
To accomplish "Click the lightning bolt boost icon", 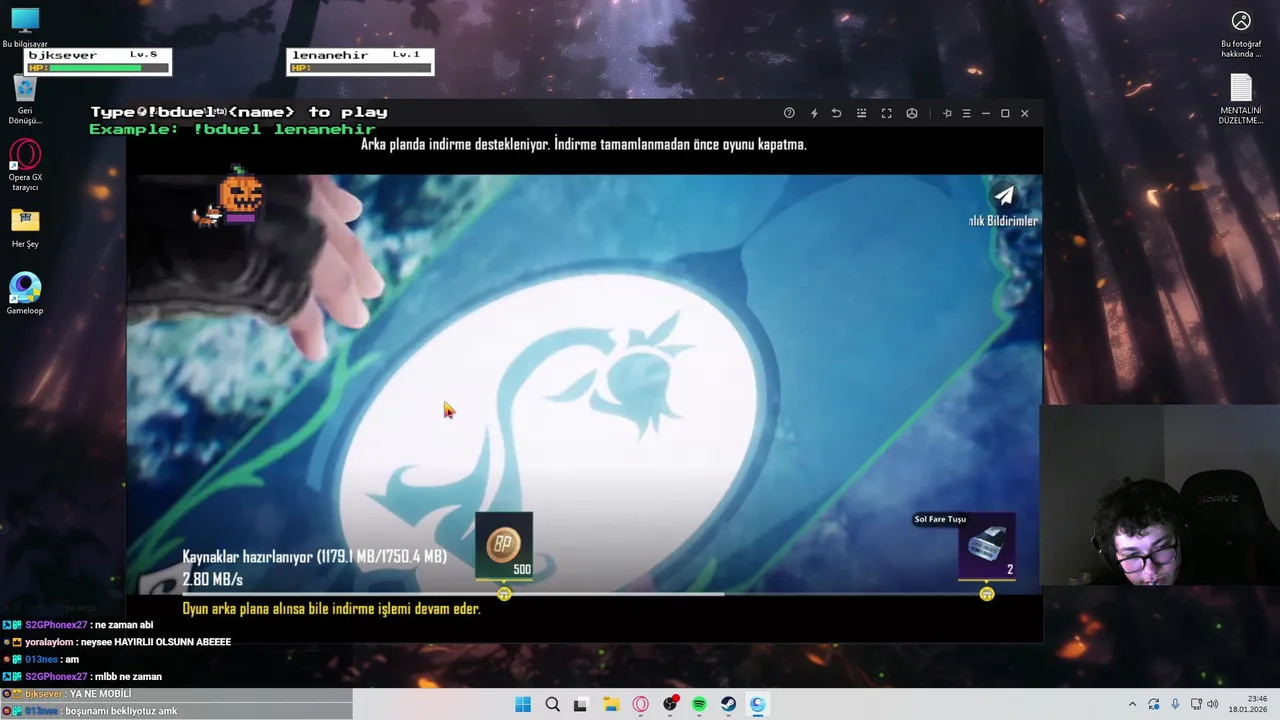I will click(813, 113).
